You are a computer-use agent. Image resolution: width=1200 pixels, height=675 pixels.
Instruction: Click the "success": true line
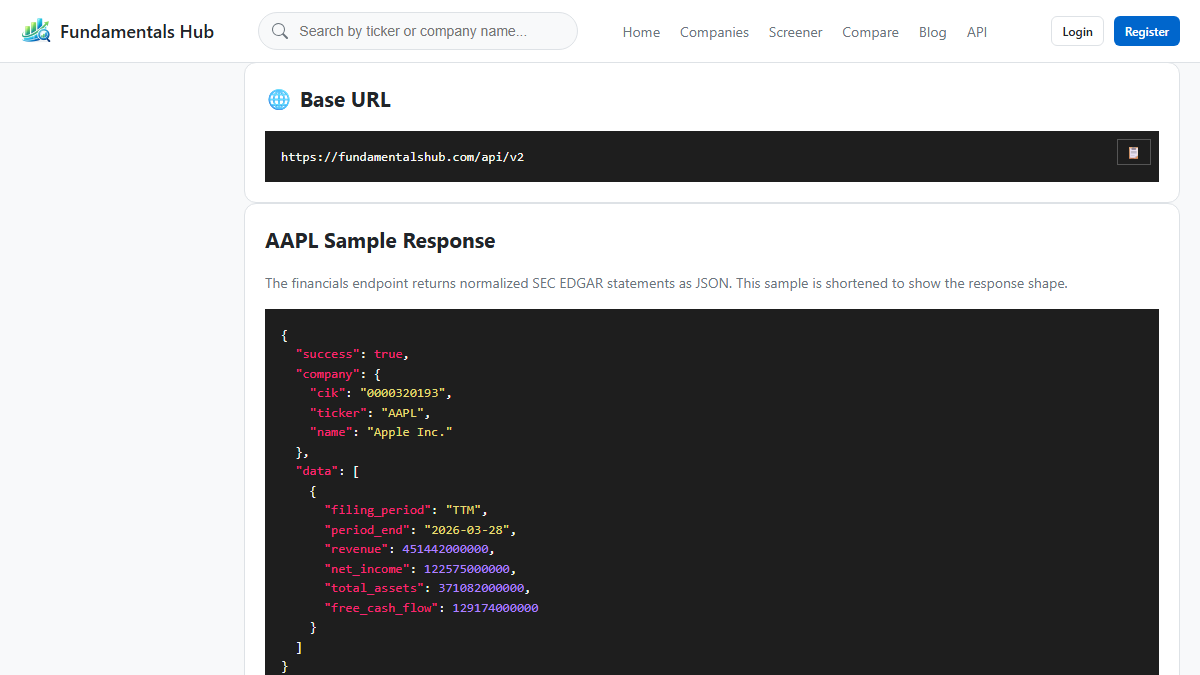coord(353,354)
